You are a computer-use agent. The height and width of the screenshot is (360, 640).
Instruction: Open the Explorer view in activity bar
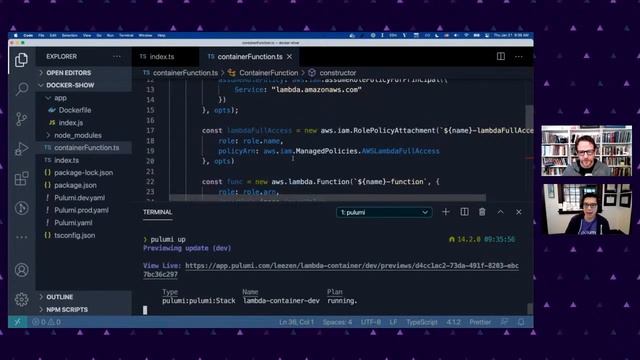(x=21, y=60)
